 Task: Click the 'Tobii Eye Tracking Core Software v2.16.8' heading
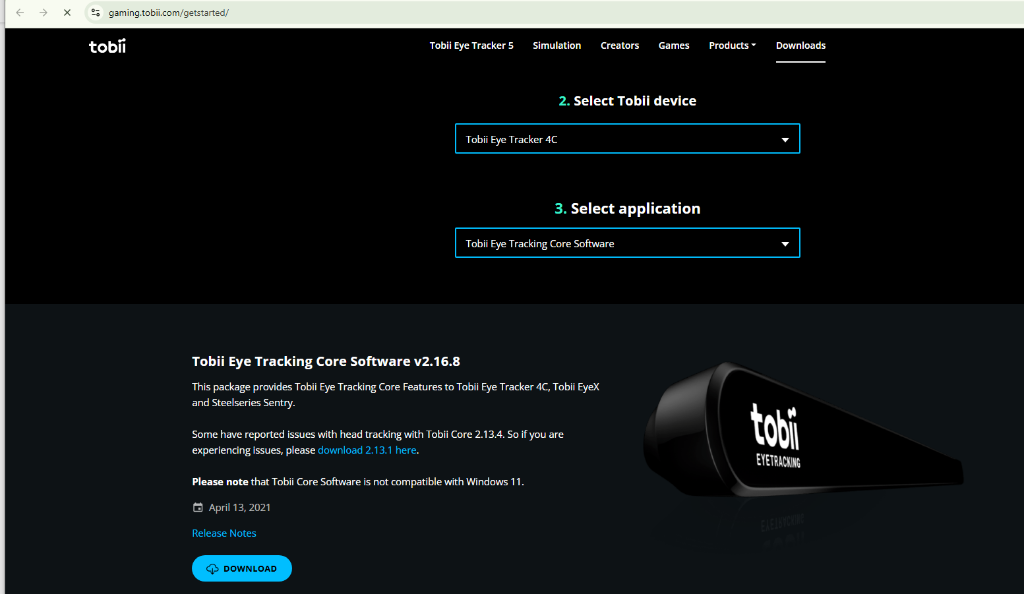click(326, 361)
